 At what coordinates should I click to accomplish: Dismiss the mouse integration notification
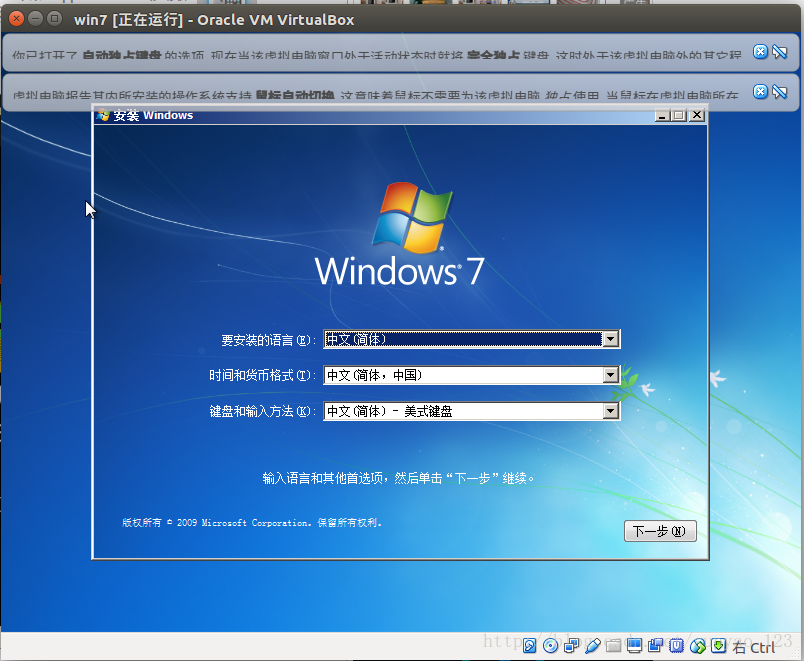760,91
